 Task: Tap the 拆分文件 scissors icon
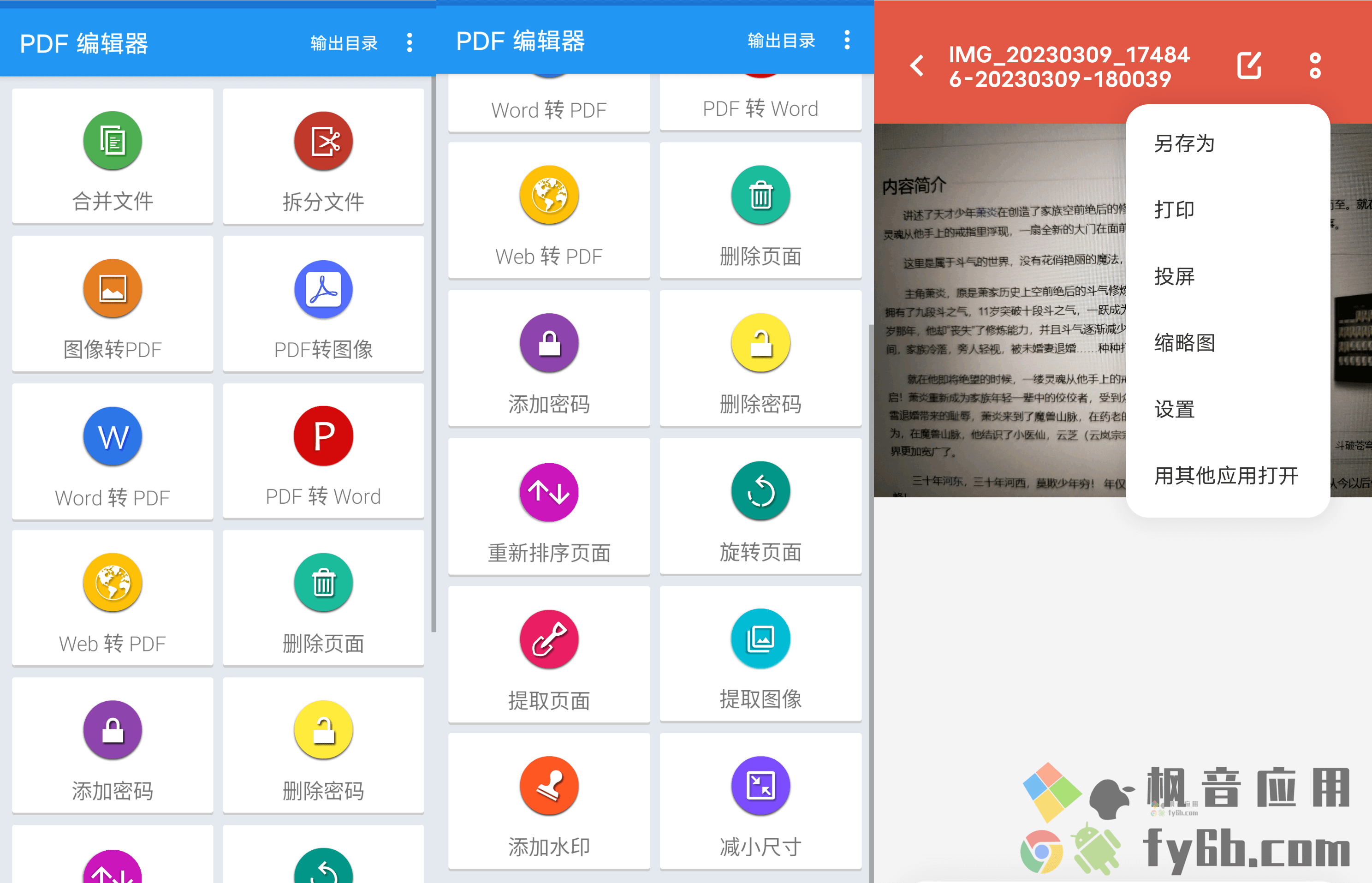[323, 140]
